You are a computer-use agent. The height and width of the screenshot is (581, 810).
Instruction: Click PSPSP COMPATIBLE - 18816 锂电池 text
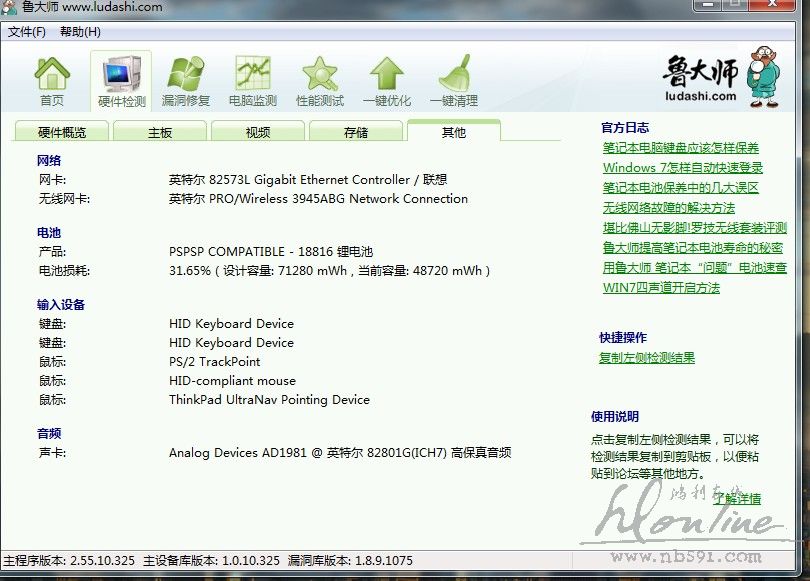click(x=271, y=252)
